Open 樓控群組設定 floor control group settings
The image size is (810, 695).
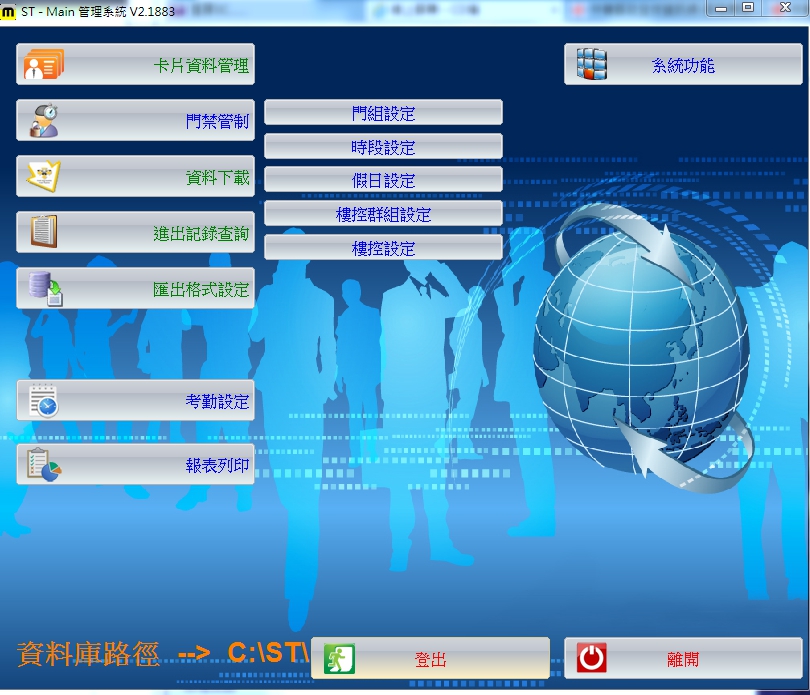coord(383,214)
